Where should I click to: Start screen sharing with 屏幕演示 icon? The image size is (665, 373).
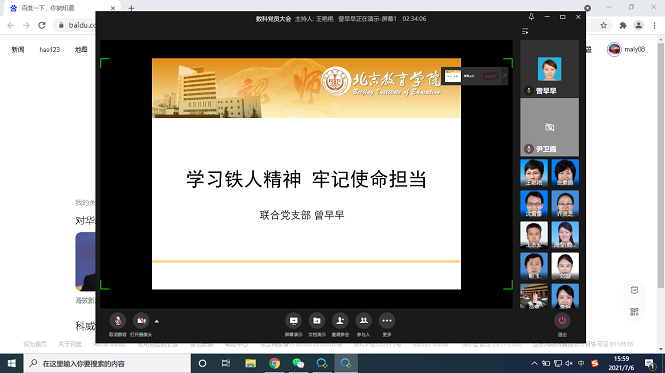coord(293,321)
